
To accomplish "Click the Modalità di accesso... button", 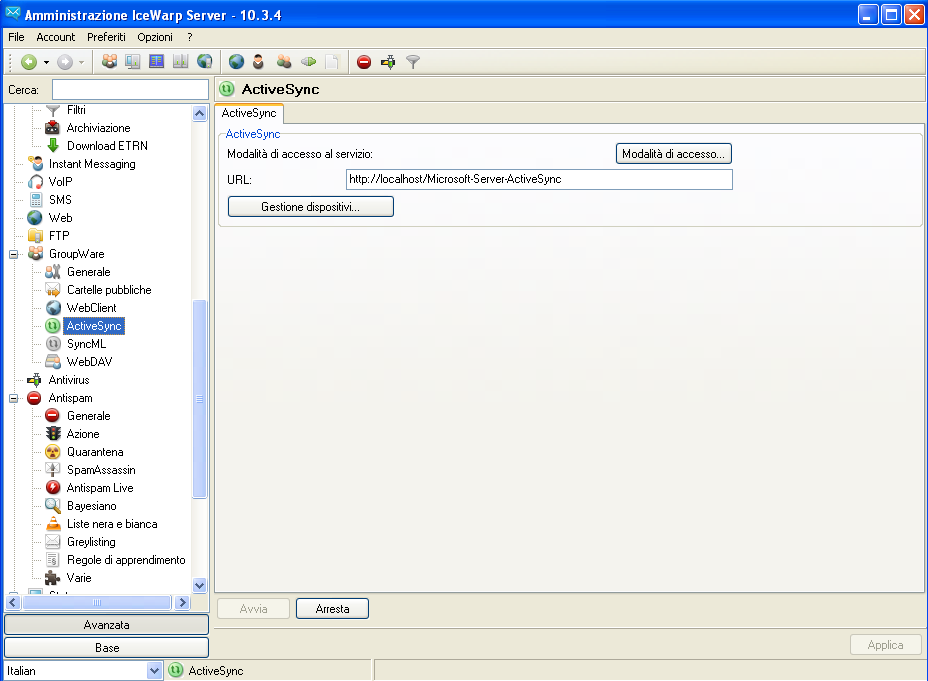I will 674,154.
